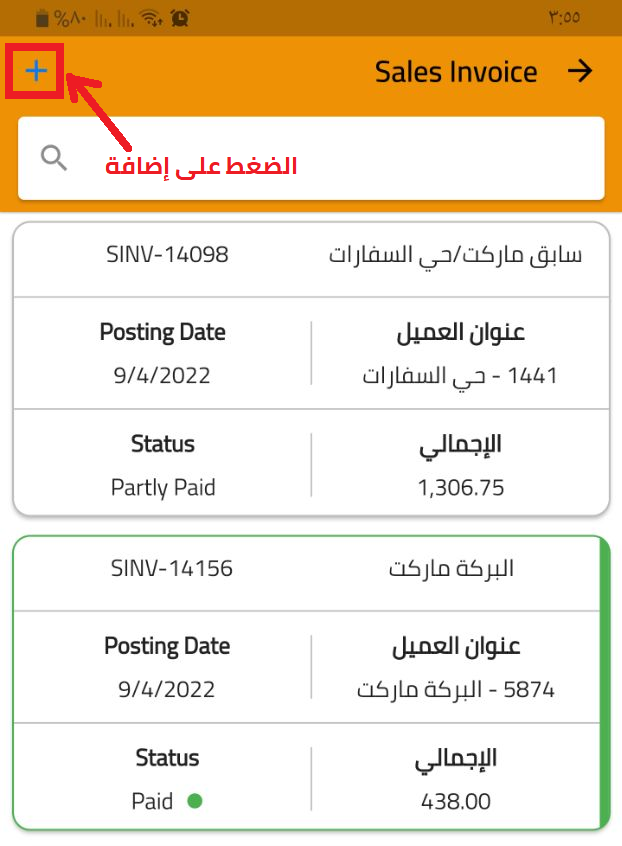Tap the SINV-14098 posting date 9/4/2022
Screen dimensions: 622x846
click(x=163, y=376)
